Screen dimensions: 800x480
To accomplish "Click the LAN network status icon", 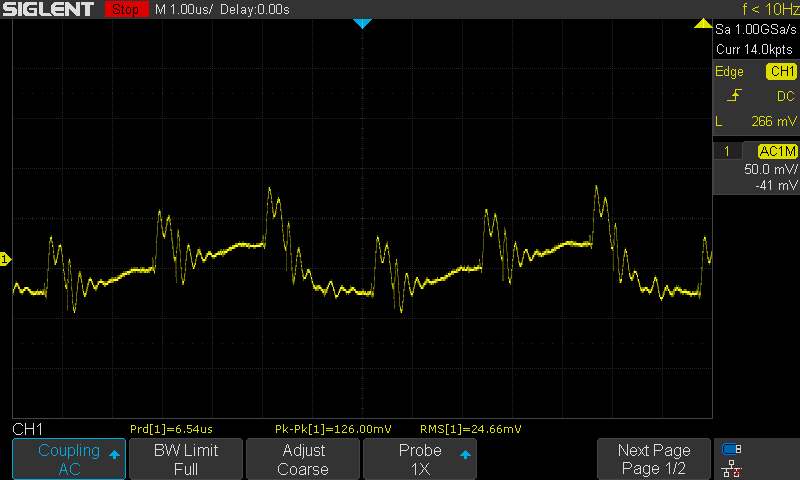I will 732,468.
